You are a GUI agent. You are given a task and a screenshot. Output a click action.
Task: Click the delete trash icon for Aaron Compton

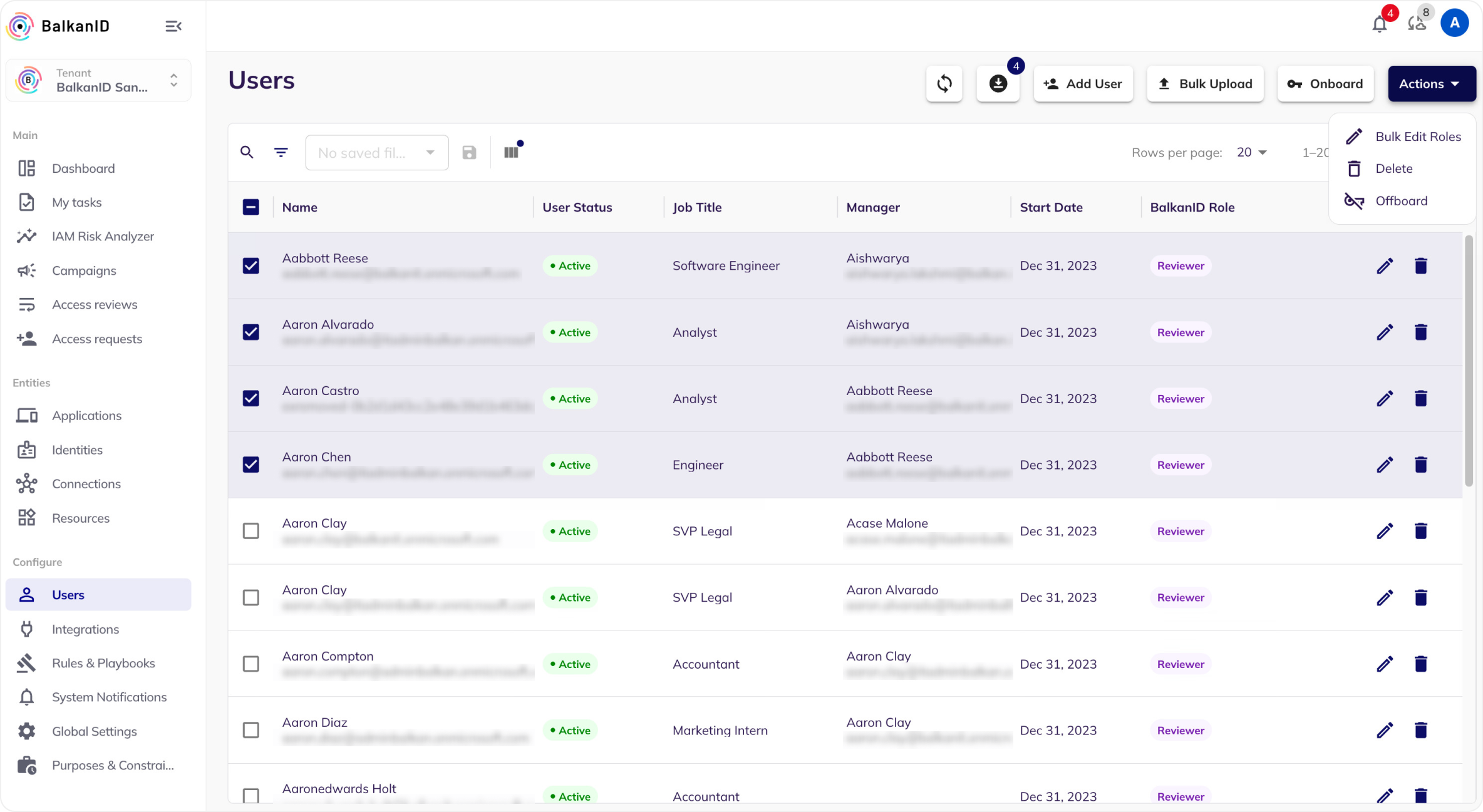pos(1420,664)
